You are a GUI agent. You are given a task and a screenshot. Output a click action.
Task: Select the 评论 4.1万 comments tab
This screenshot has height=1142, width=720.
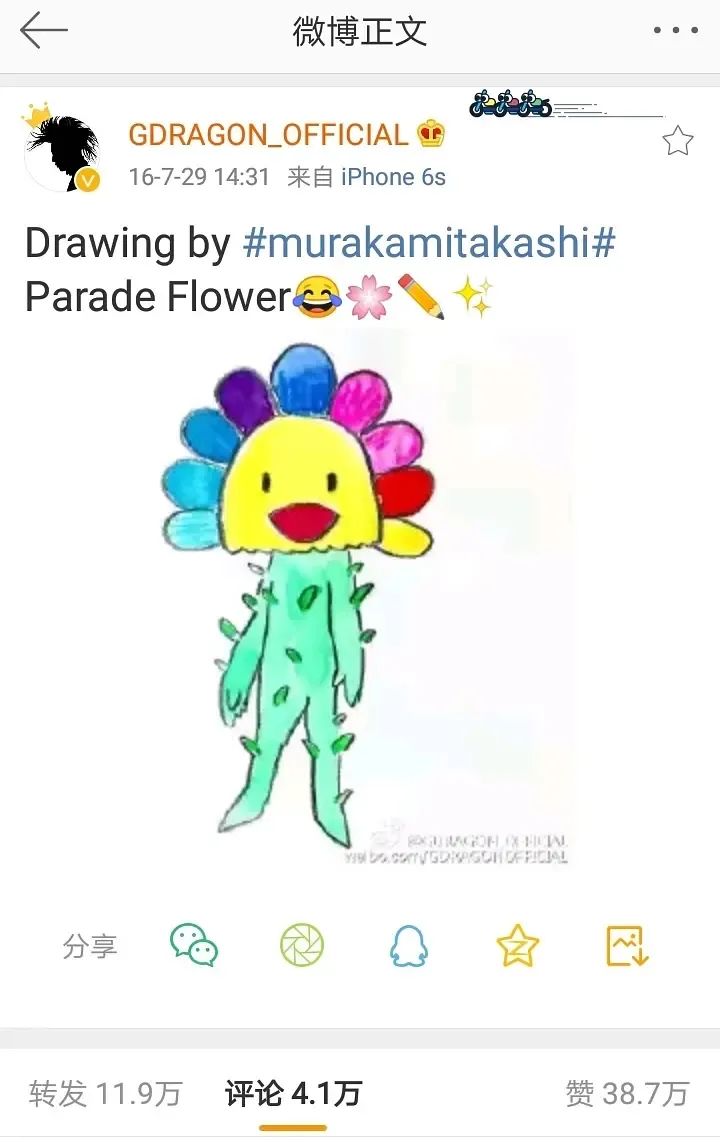[293, 1093]
